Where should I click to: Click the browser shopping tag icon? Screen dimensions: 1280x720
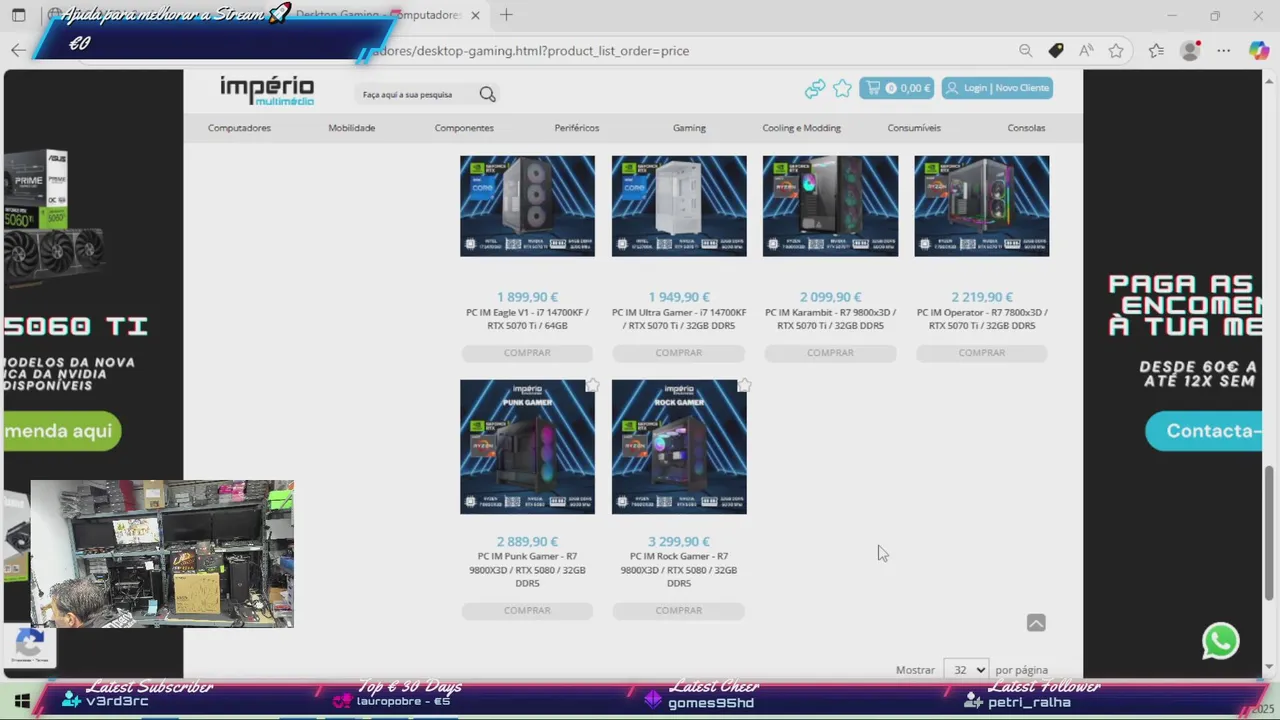click(x=1056, y=50)
